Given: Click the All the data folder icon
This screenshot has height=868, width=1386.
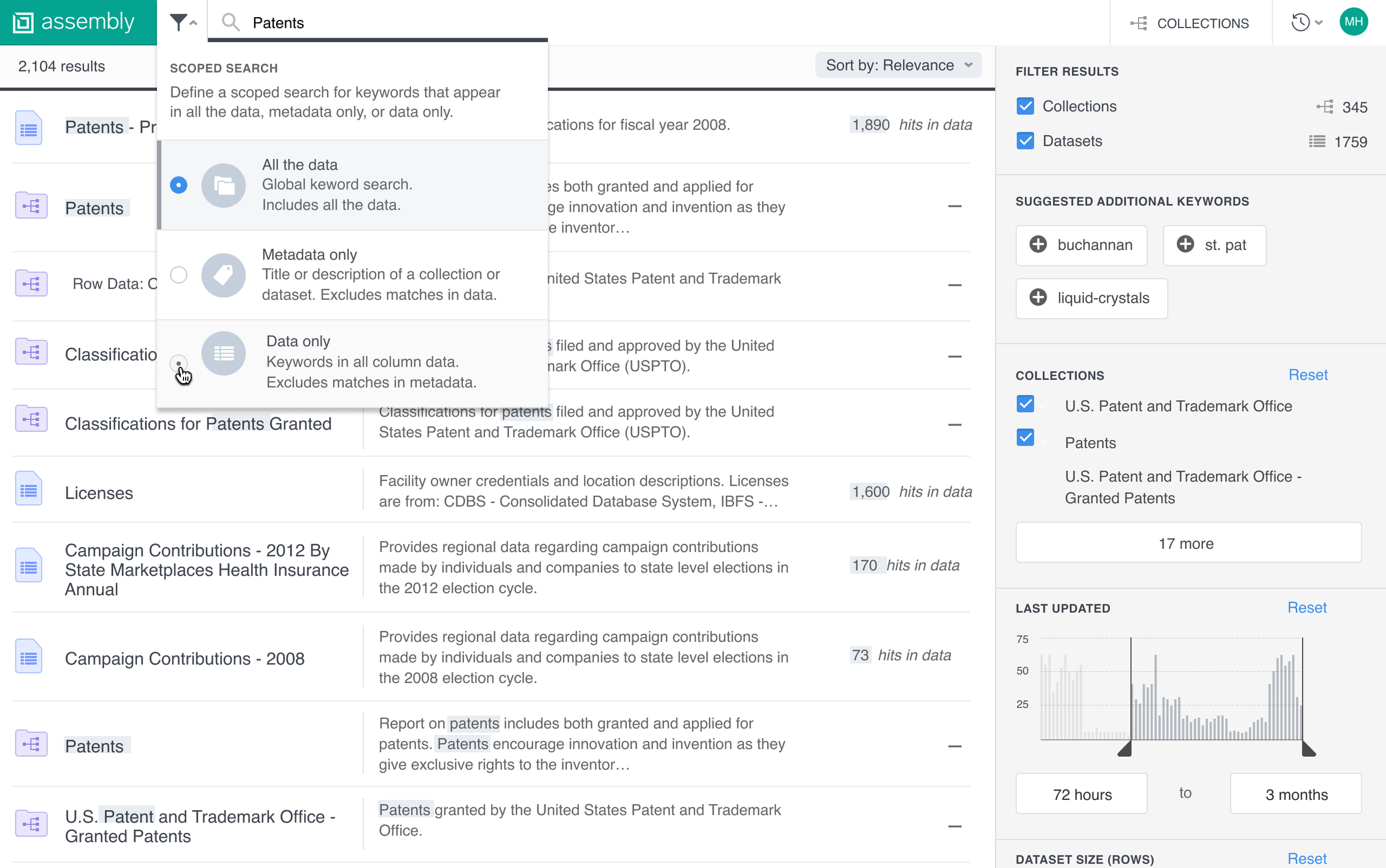Looking at the screenshot, I should pos(223,185).
